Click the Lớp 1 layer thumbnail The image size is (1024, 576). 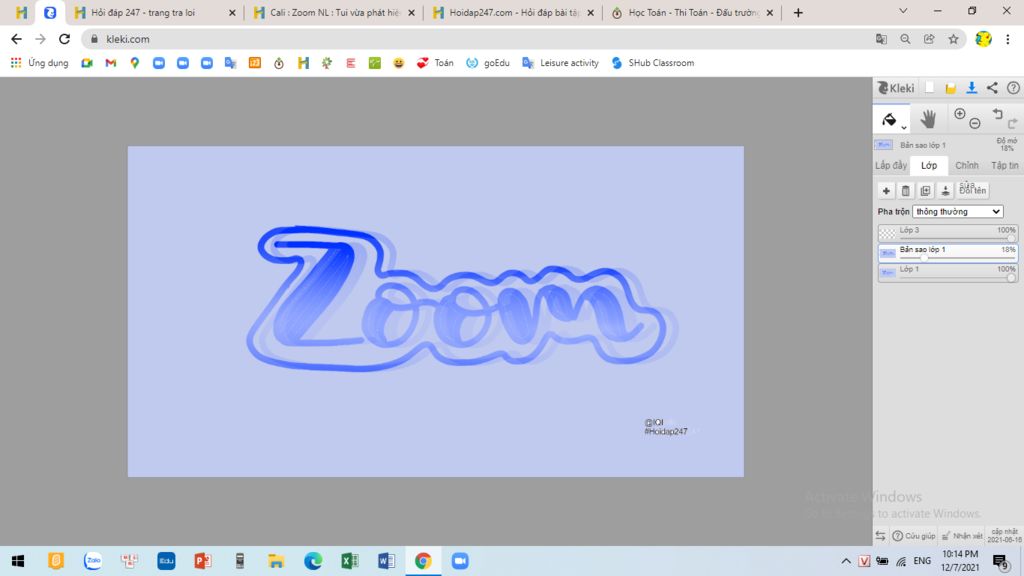[x=888, y=272]
